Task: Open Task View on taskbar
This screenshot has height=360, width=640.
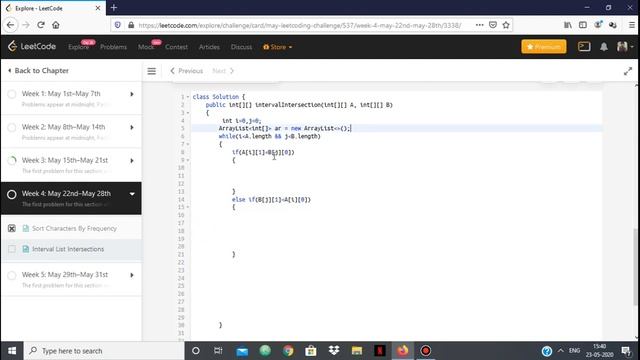Action: point(218,351)
